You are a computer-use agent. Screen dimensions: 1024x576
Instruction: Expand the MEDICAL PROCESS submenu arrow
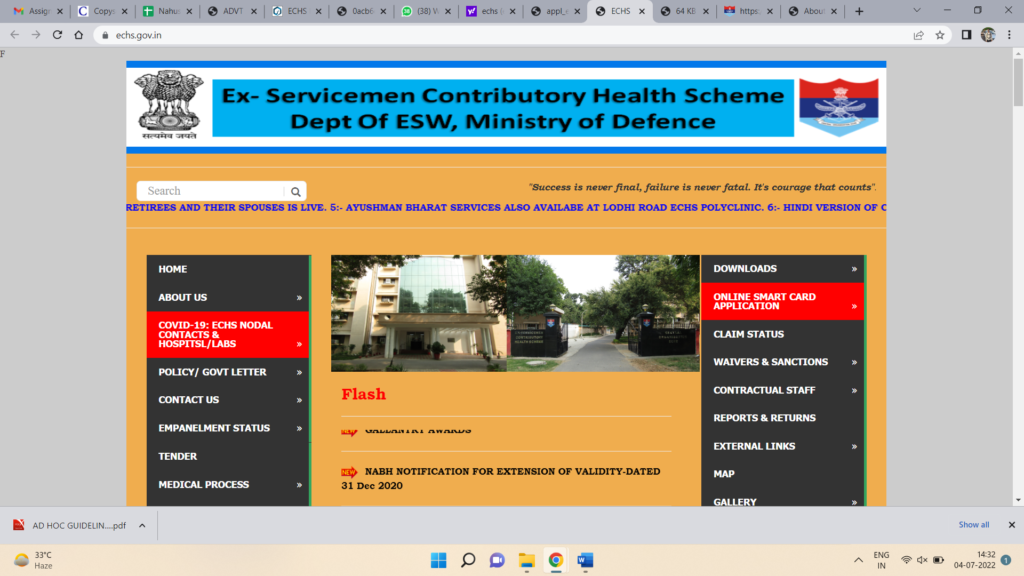[299, 484]
